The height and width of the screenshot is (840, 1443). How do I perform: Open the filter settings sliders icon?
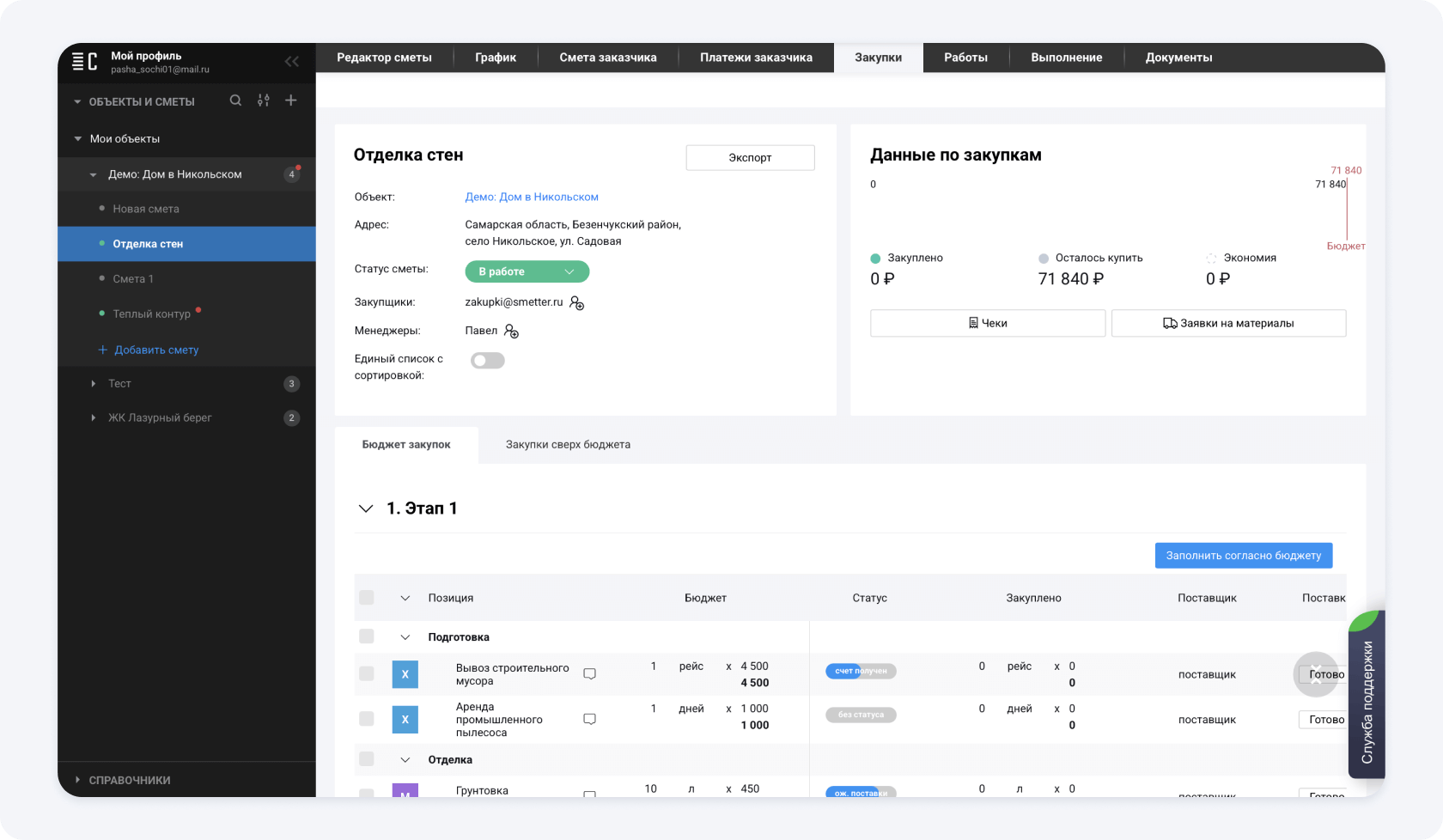tap(264, 100)
